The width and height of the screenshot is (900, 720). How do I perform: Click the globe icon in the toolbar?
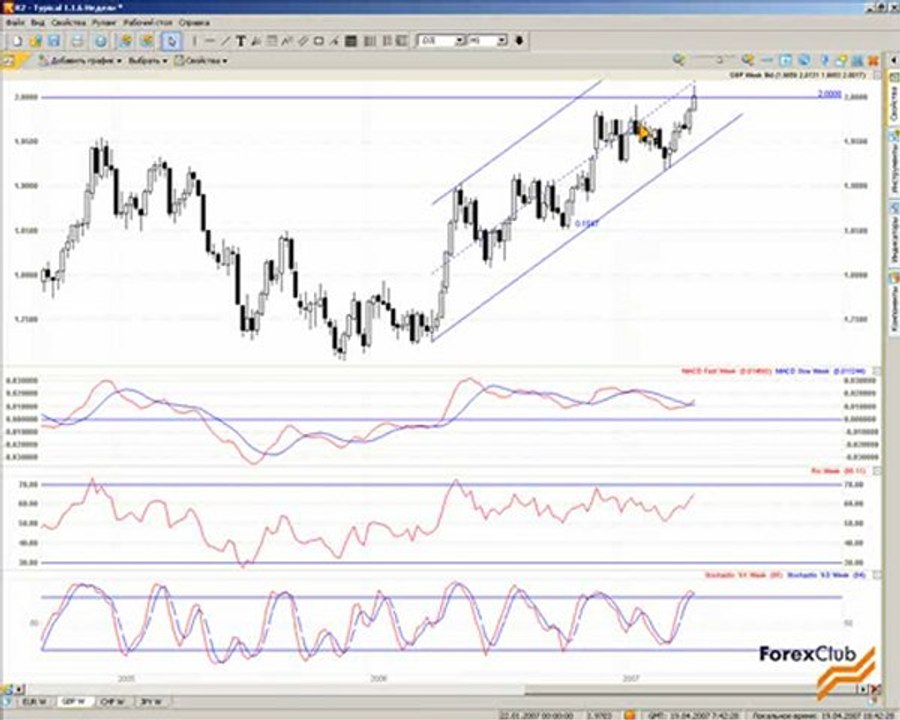tap(100, 41)
